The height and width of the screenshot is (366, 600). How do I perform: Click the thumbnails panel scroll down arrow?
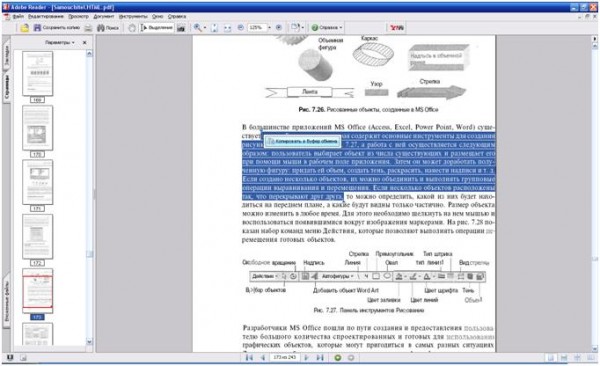click(89, 342)
